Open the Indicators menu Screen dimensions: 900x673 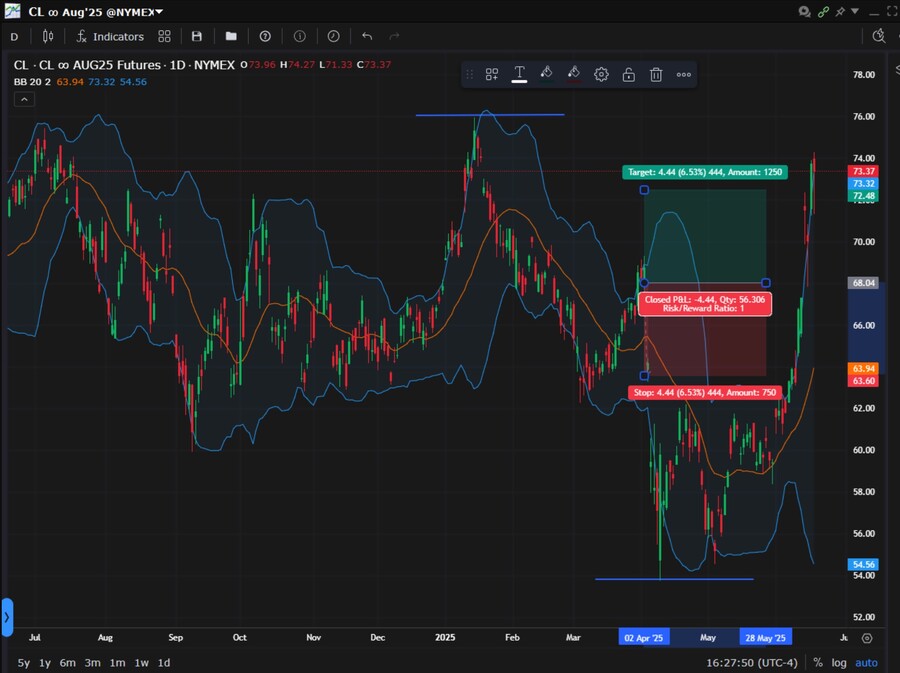110,37
